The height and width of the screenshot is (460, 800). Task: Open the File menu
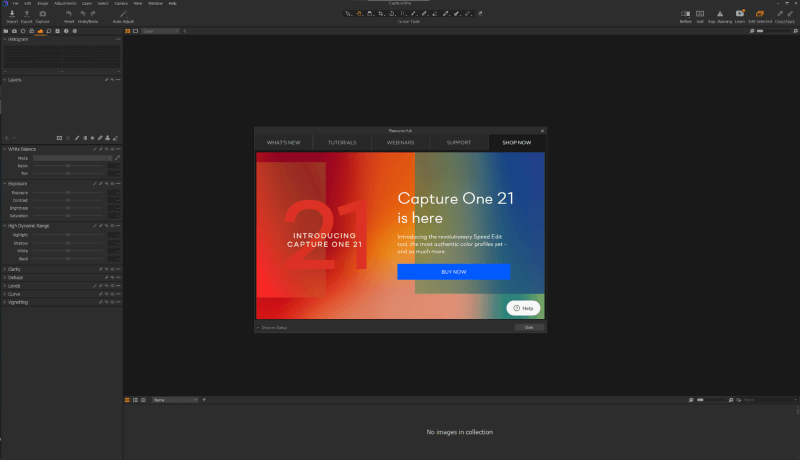[x=16, y=3]
